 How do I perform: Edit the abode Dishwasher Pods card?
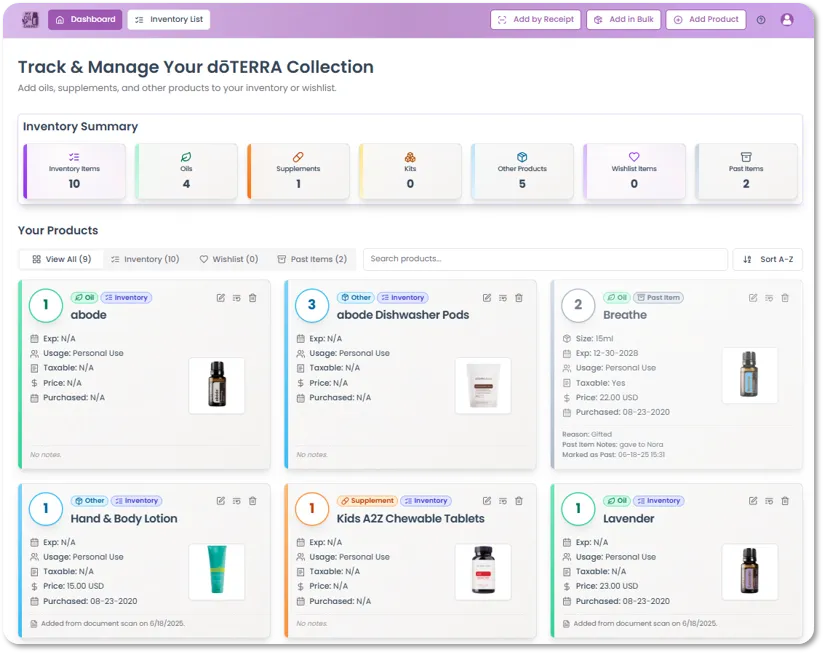[x=487, y=298]
